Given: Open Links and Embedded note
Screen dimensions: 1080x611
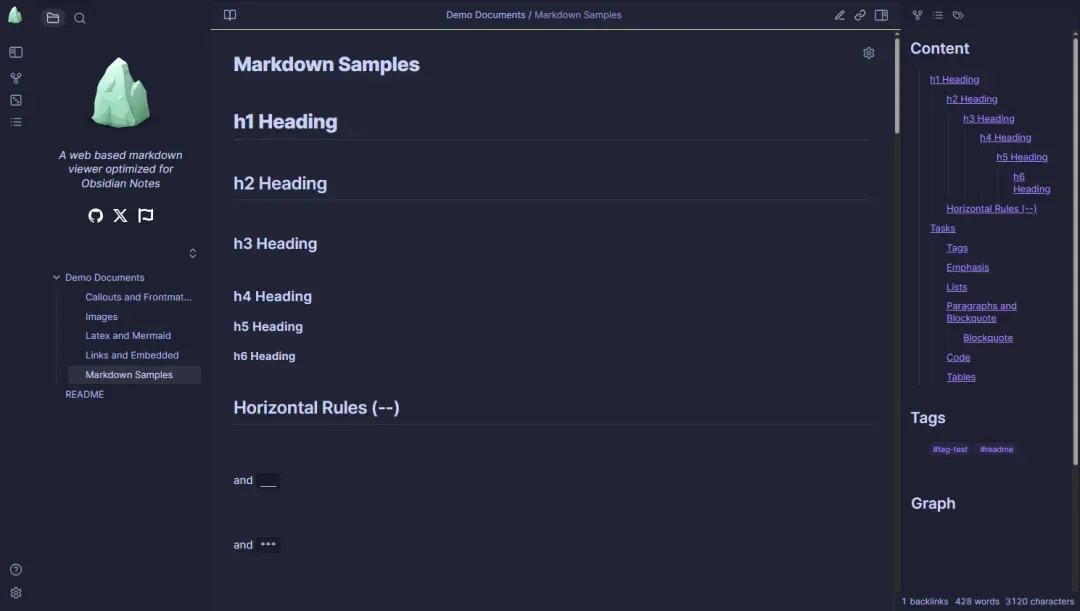Looking at the screenshot, I should click(132, 355).
